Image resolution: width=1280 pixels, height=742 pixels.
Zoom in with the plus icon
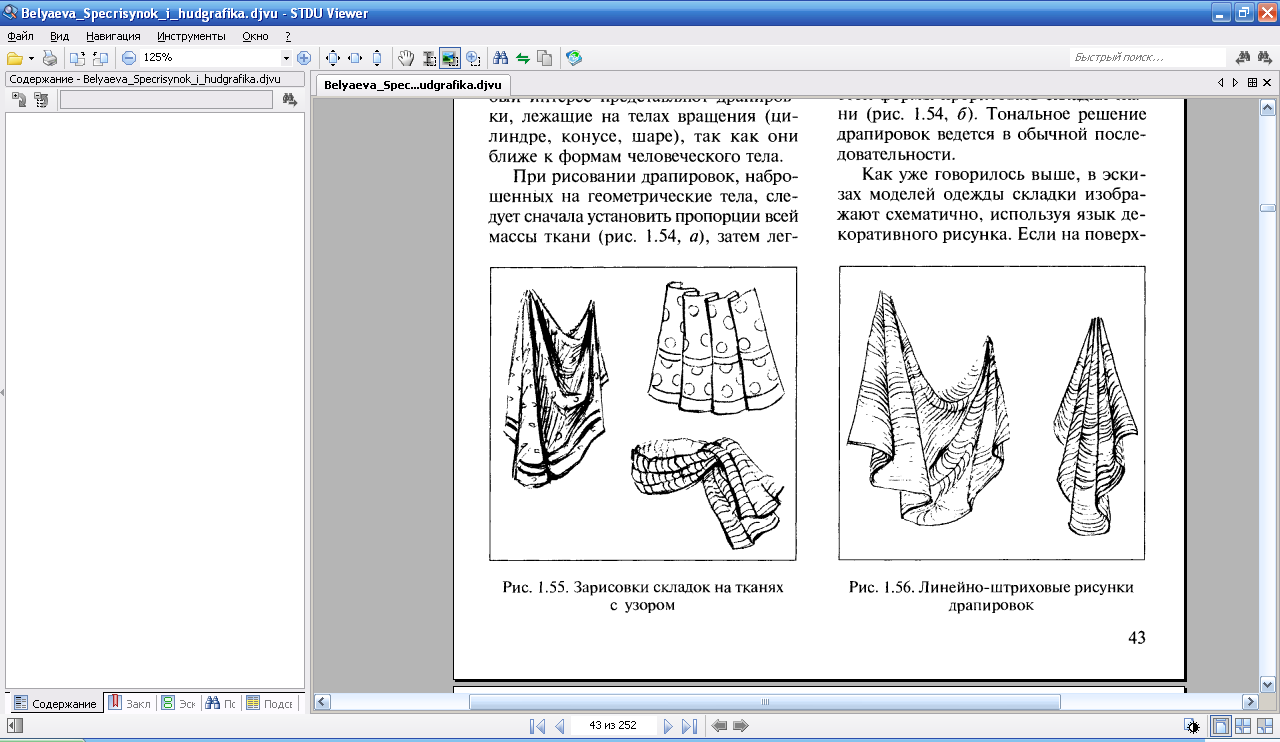(304, 58)
